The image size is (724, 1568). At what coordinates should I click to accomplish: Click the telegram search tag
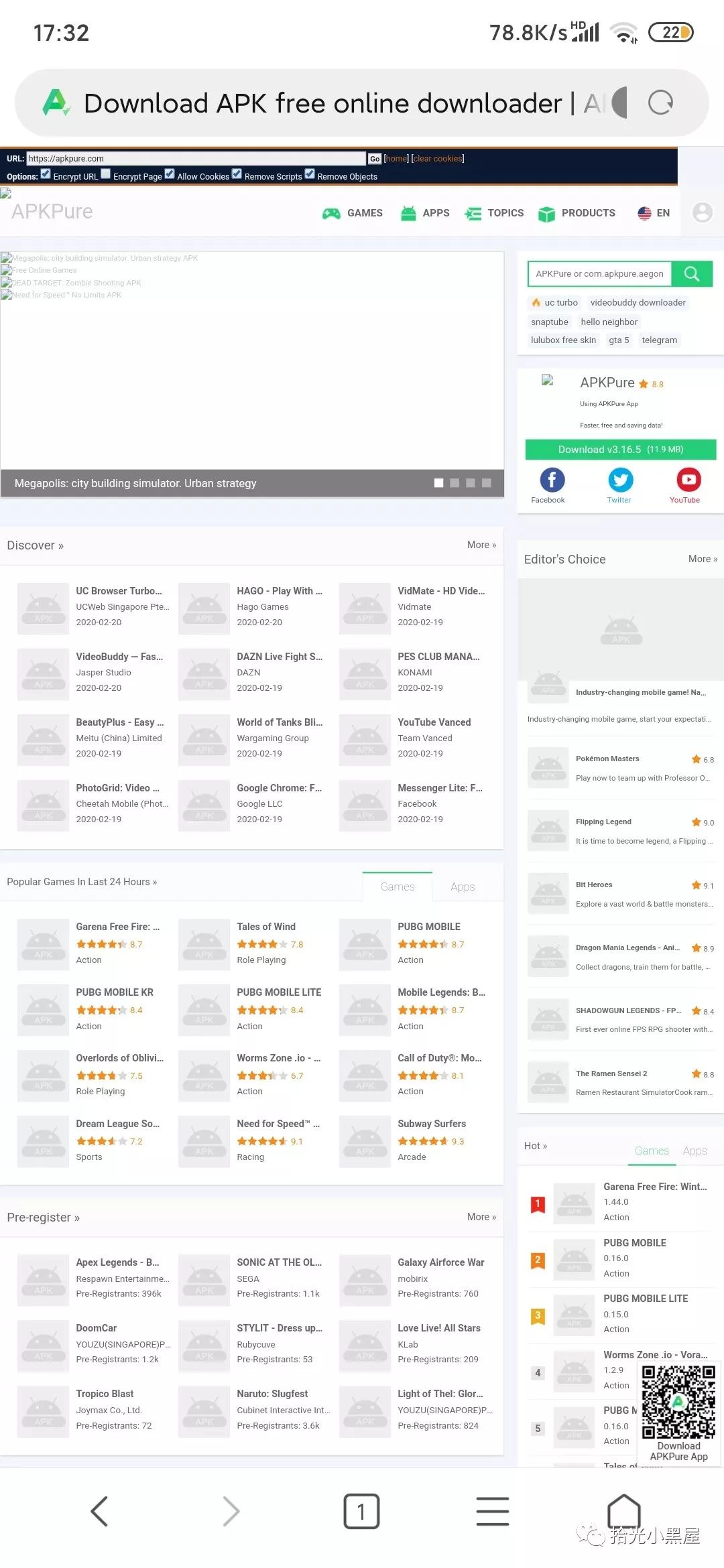coord(660,340)
